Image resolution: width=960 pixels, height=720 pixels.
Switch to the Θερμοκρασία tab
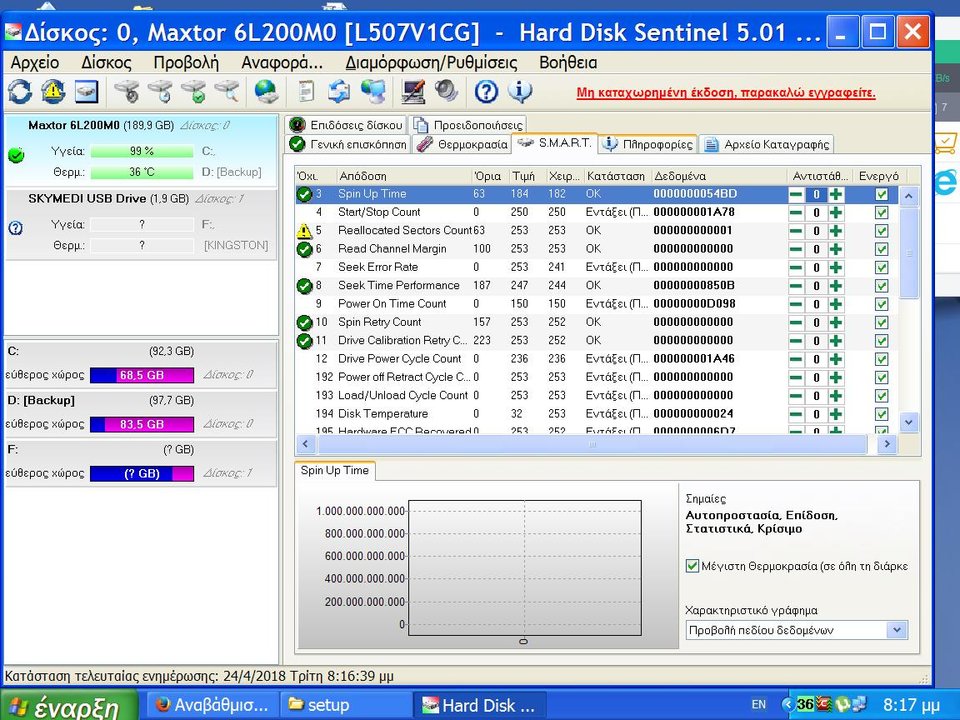point(462,144)
